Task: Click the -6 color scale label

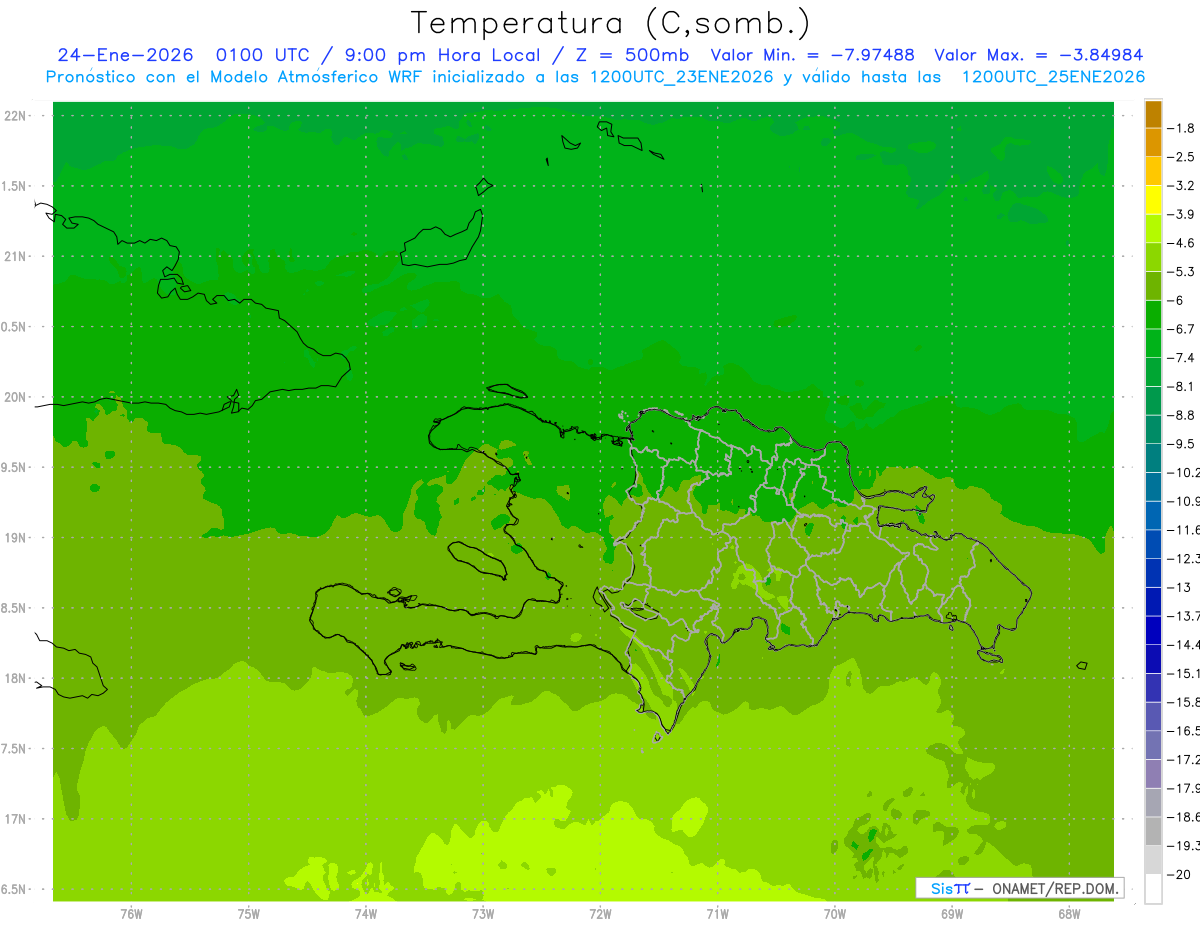Action: tap(1178, 300)
